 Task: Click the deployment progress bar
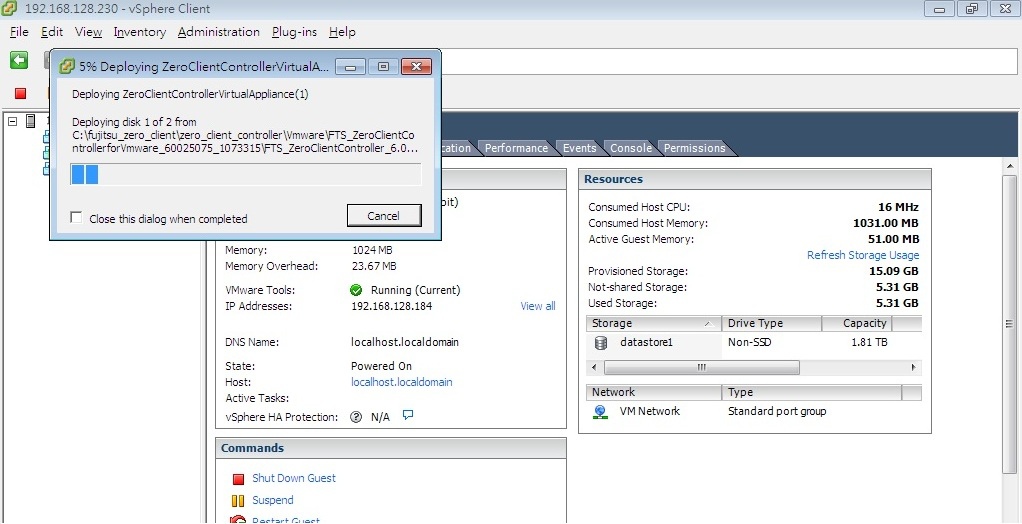(x=246, y=175)
